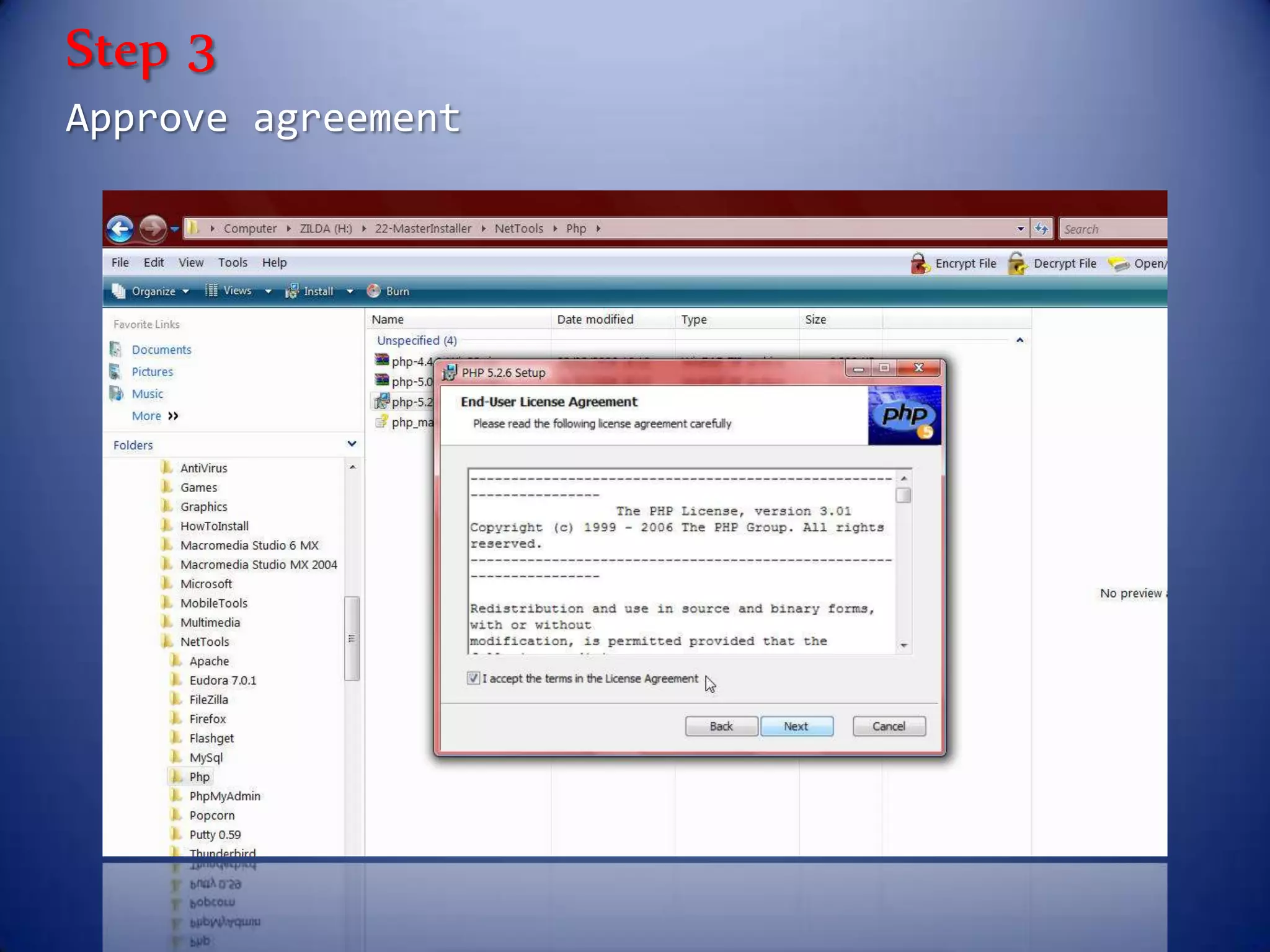Click the Apache folder icon
The width and height of the screenshot is (1270, 952).
coord(176,660)
